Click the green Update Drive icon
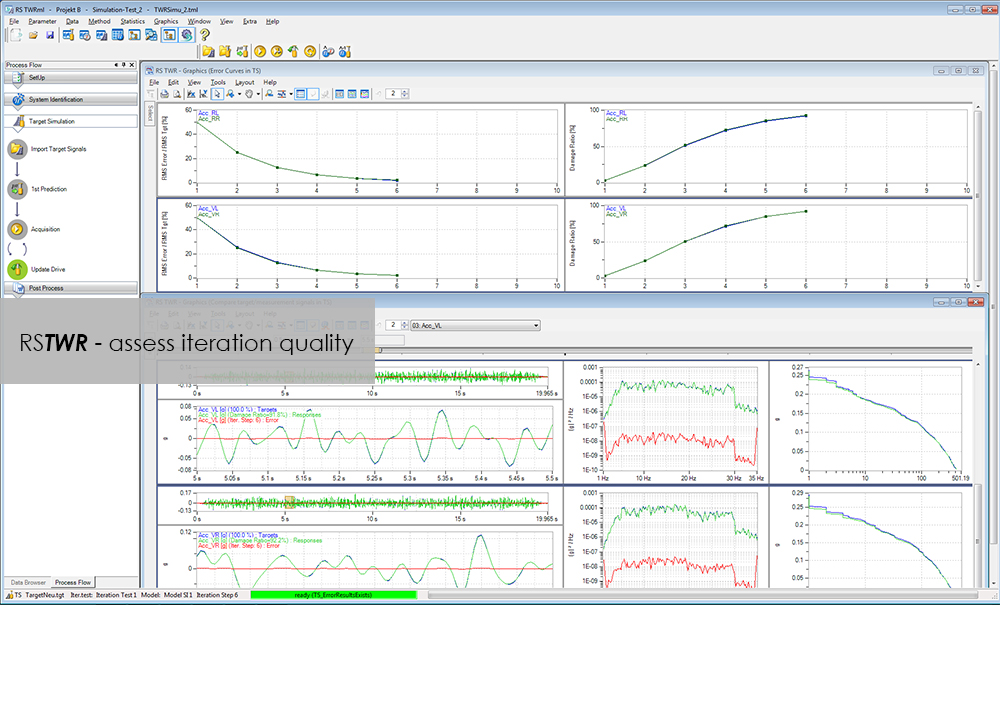Viewport: 1000px width, 709px height. [16, 269]
